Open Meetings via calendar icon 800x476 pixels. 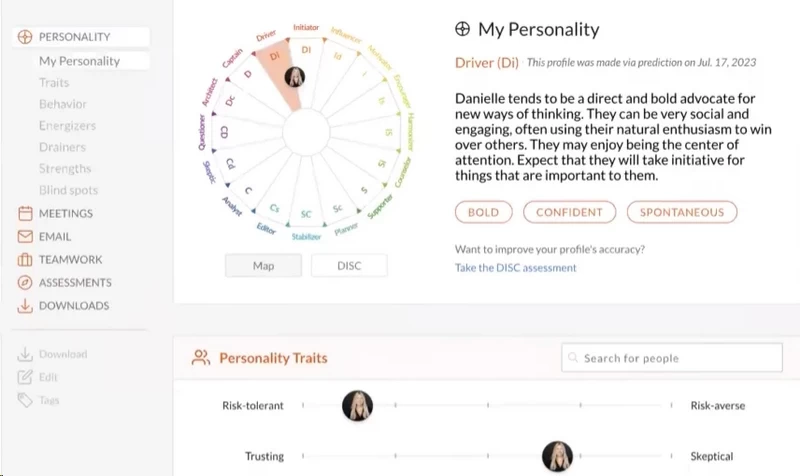point(25,213)
